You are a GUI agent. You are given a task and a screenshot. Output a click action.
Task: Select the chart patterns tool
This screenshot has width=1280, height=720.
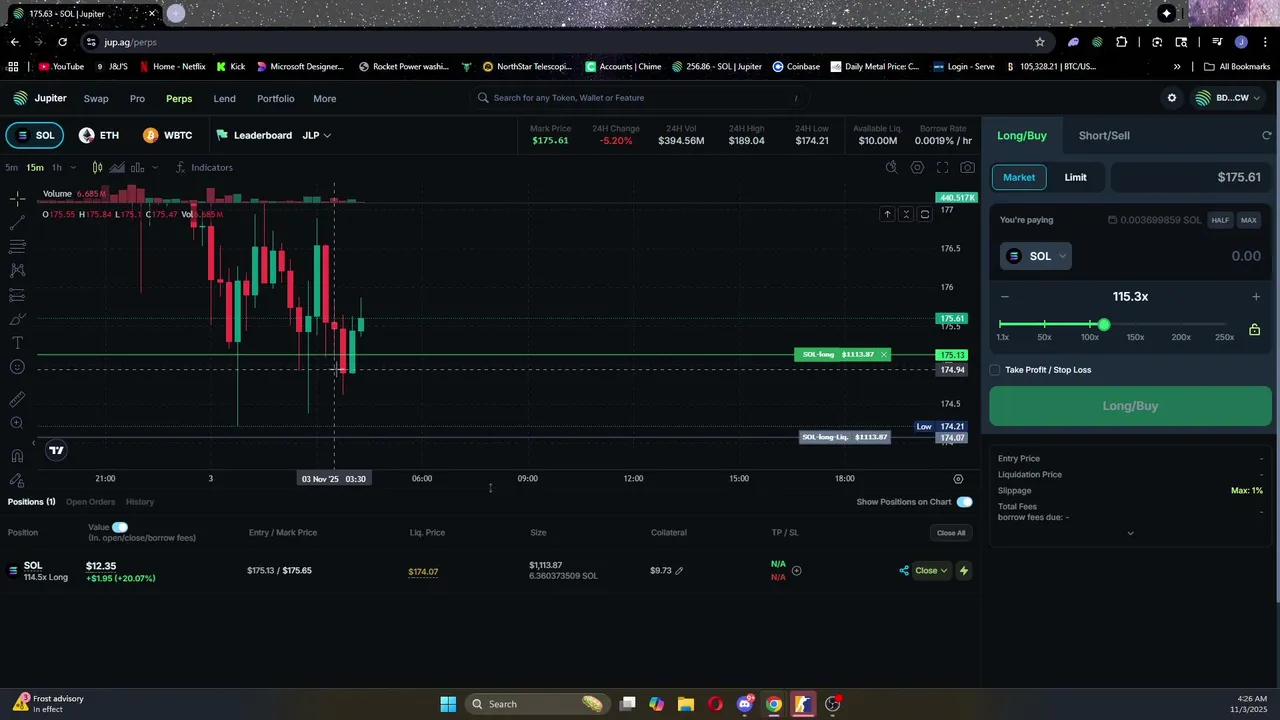click(x=17, y=270)
